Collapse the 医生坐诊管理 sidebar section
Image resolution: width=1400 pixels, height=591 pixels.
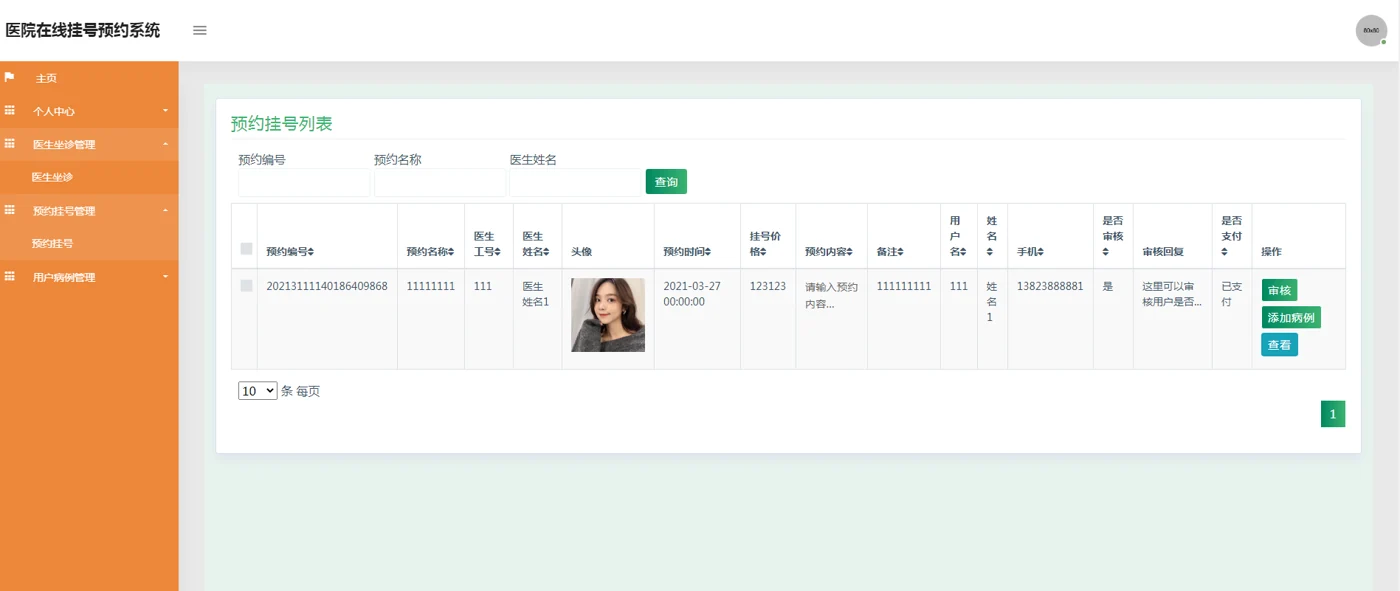tap(89, 144)
